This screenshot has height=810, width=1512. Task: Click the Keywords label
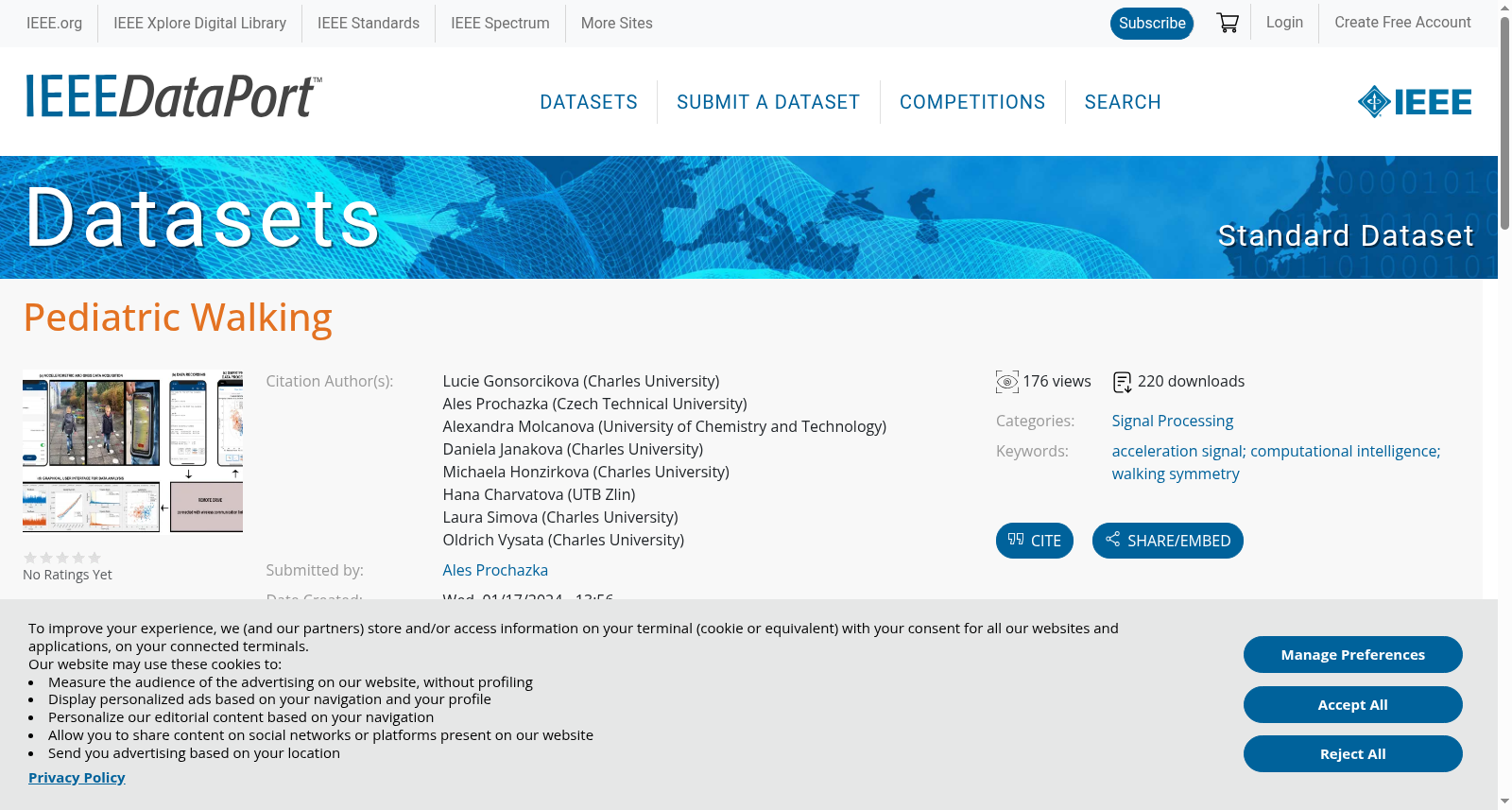[x=1032, y=452]
